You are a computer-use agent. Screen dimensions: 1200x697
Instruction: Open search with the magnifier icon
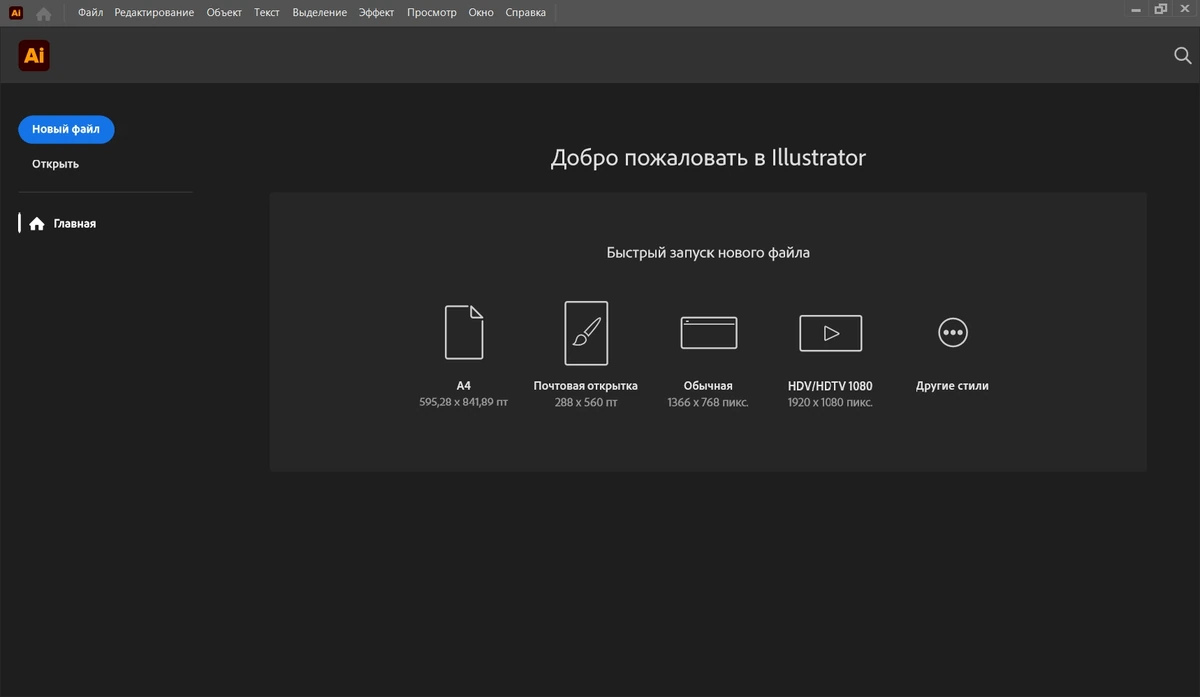coord(1182,56)
